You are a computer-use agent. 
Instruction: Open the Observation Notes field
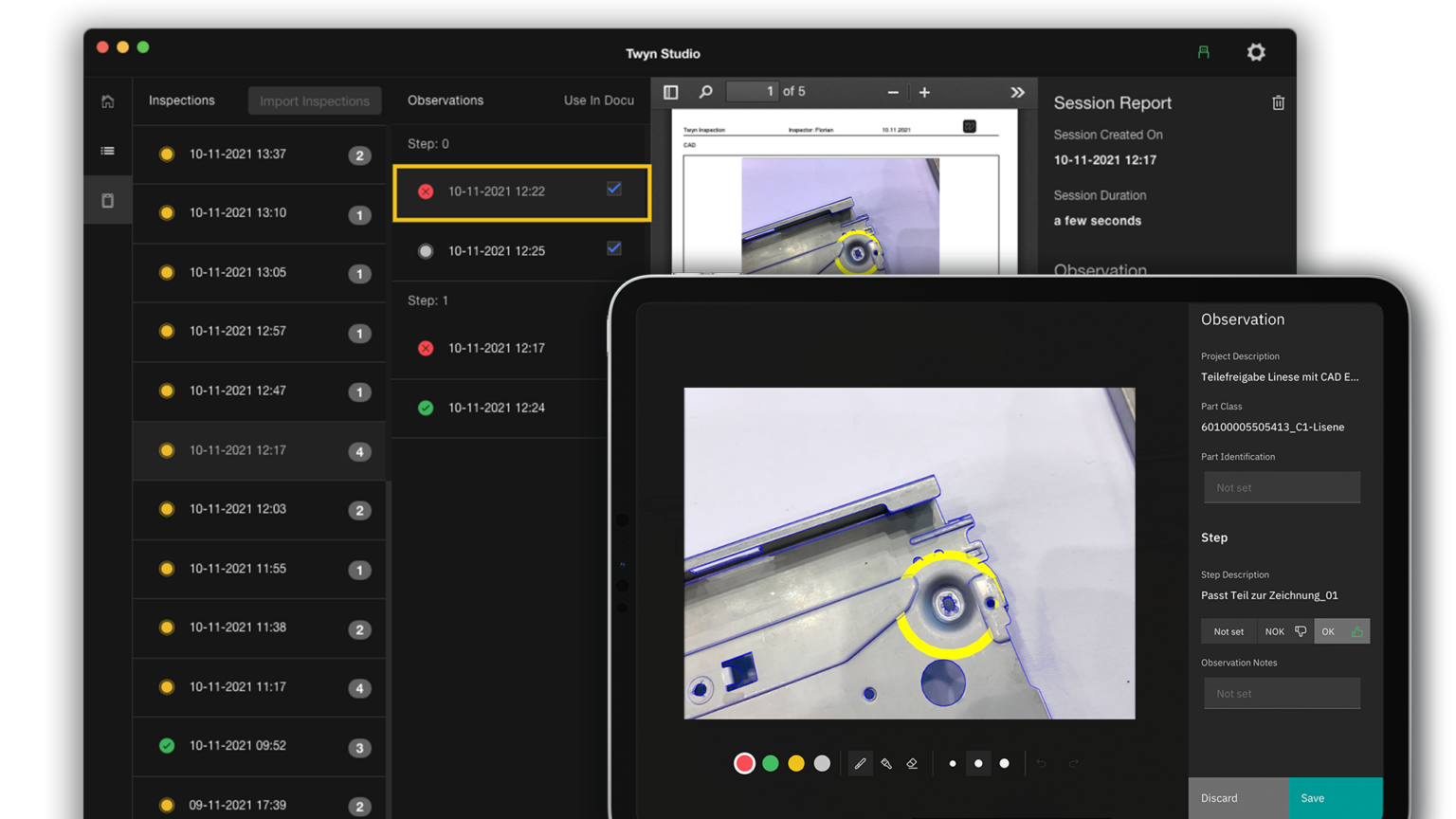coord(1282,693)
